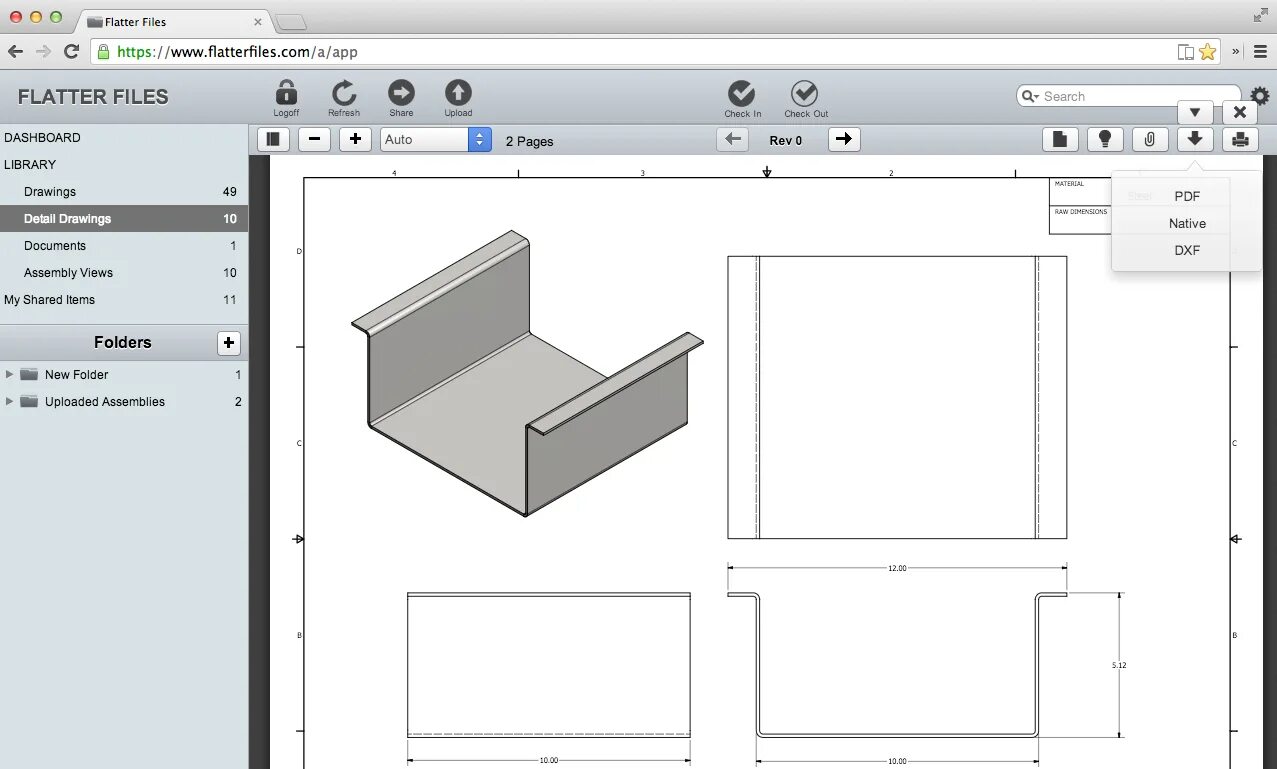Open the browser hamburger menu
1277x769 pixels.
pyautogui.click(x=1258, y=52)
